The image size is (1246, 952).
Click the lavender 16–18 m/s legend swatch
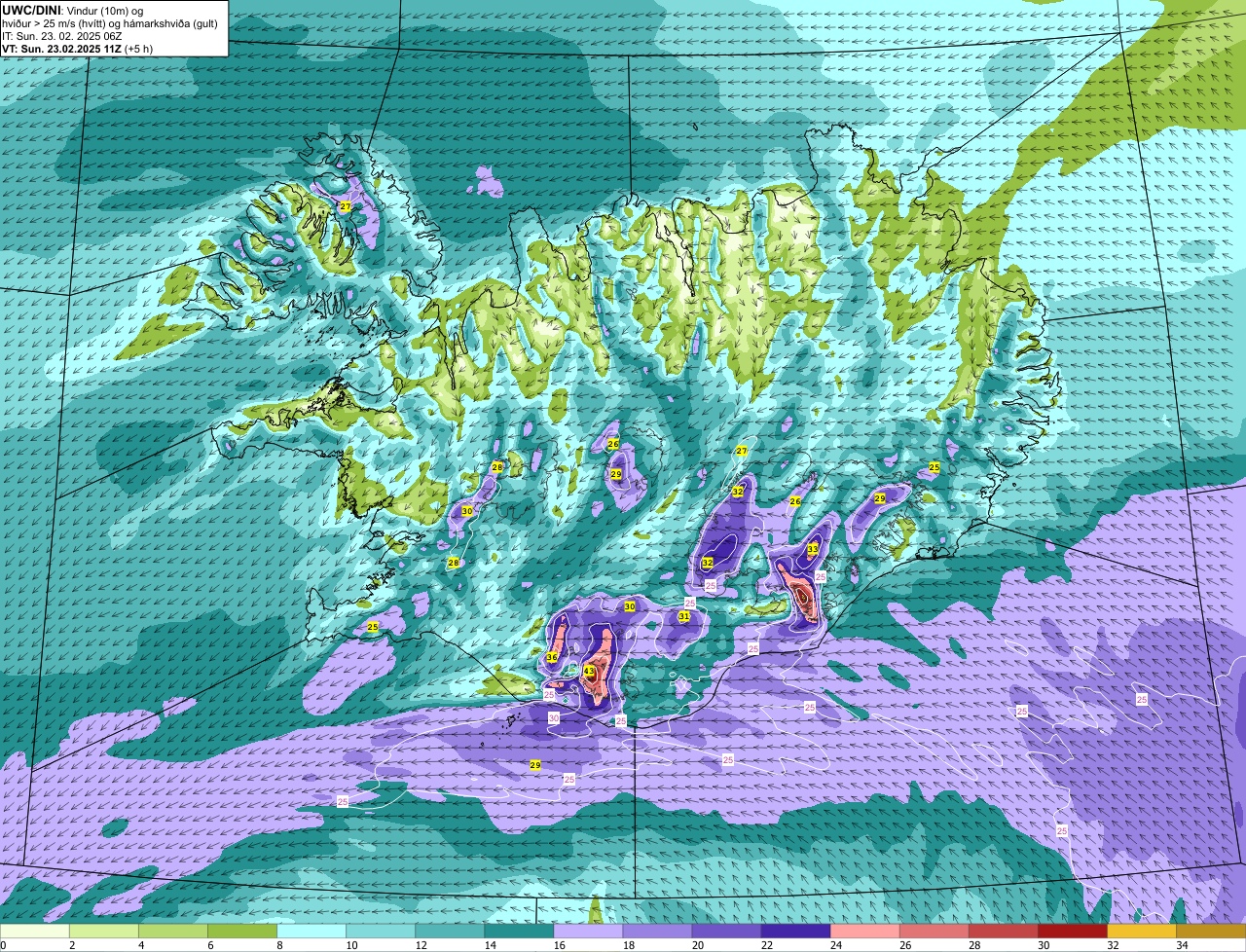click(588, 932)
